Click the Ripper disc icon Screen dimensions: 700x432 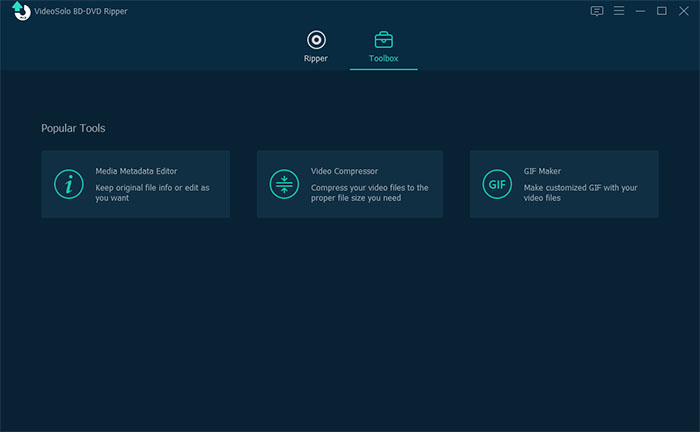[x=316, y=40]
